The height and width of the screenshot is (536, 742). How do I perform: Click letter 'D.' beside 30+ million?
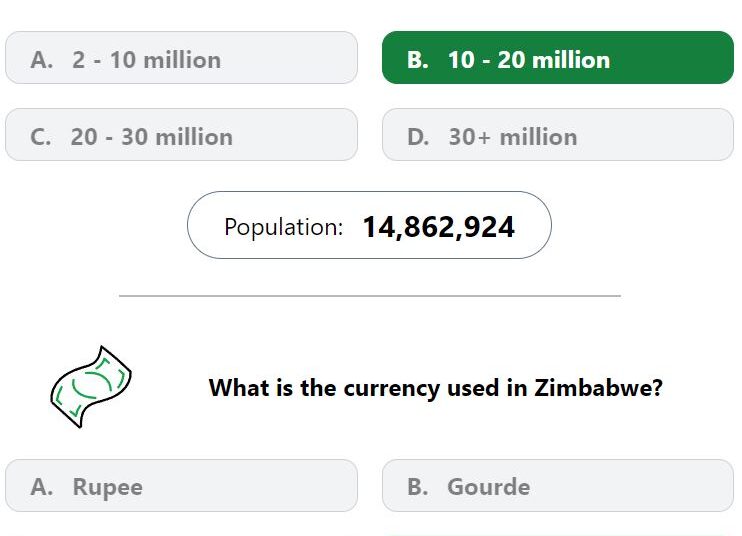(418, 137)
